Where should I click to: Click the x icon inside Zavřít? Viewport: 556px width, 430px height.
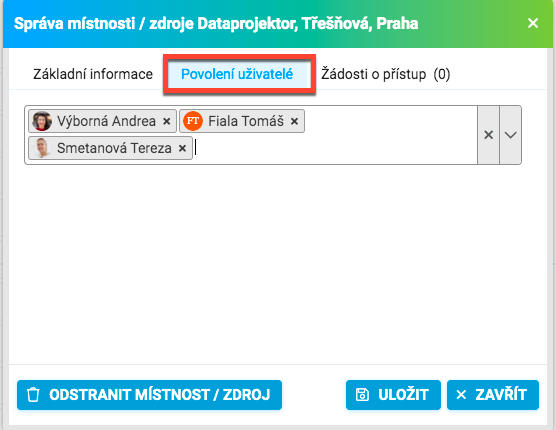[461, 395]
